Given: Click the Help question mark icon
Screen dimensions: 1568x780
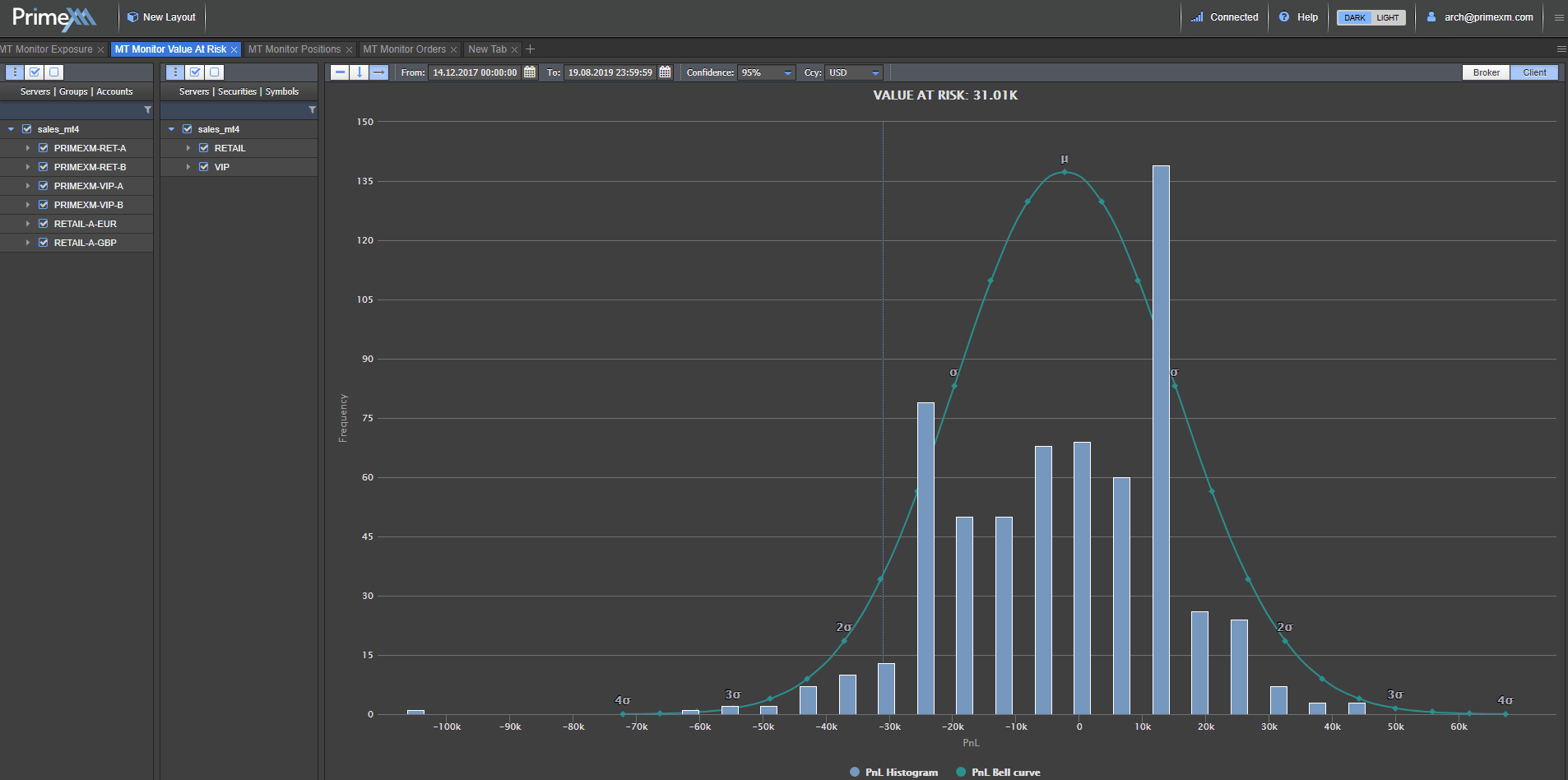Looking at the screenshot, I should pyautogui.click(x=1284, y=17).
